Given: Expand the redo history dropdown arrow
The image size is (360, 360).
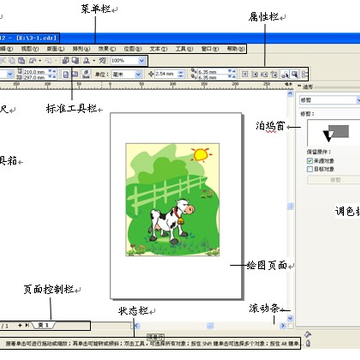Looking at the screenshot, I should click(x=56, y=61).
